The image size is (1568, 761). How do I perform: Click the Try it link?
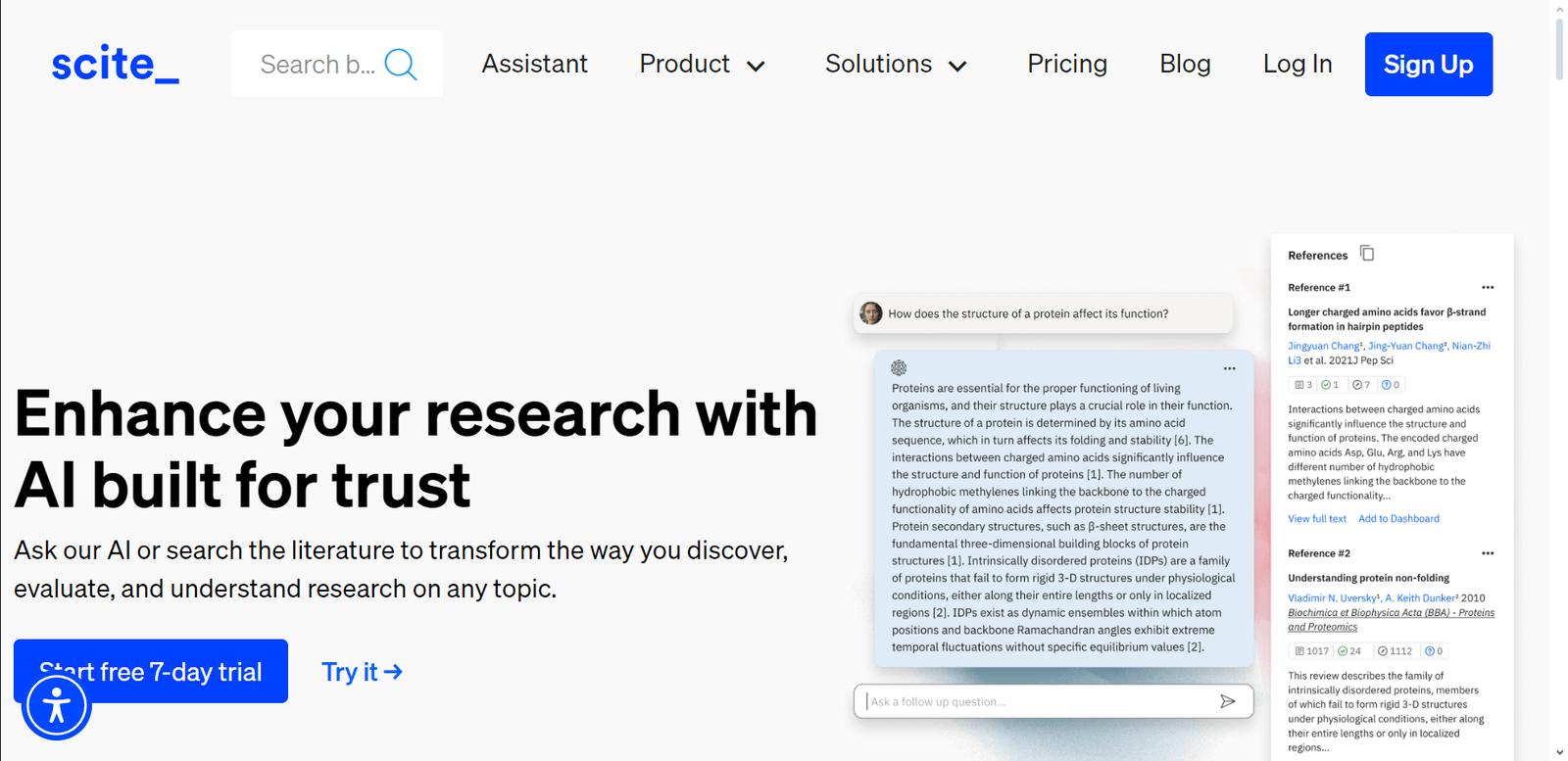point(362,672)
